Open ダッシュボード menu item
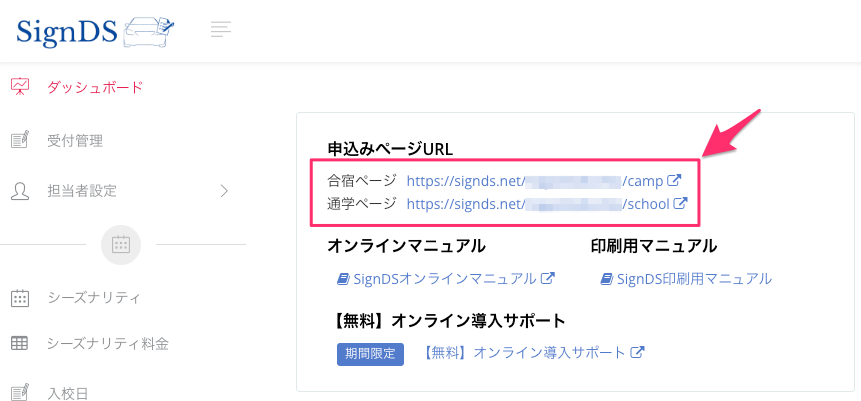The height and width of the screenshot is (401, 861). 95,87
